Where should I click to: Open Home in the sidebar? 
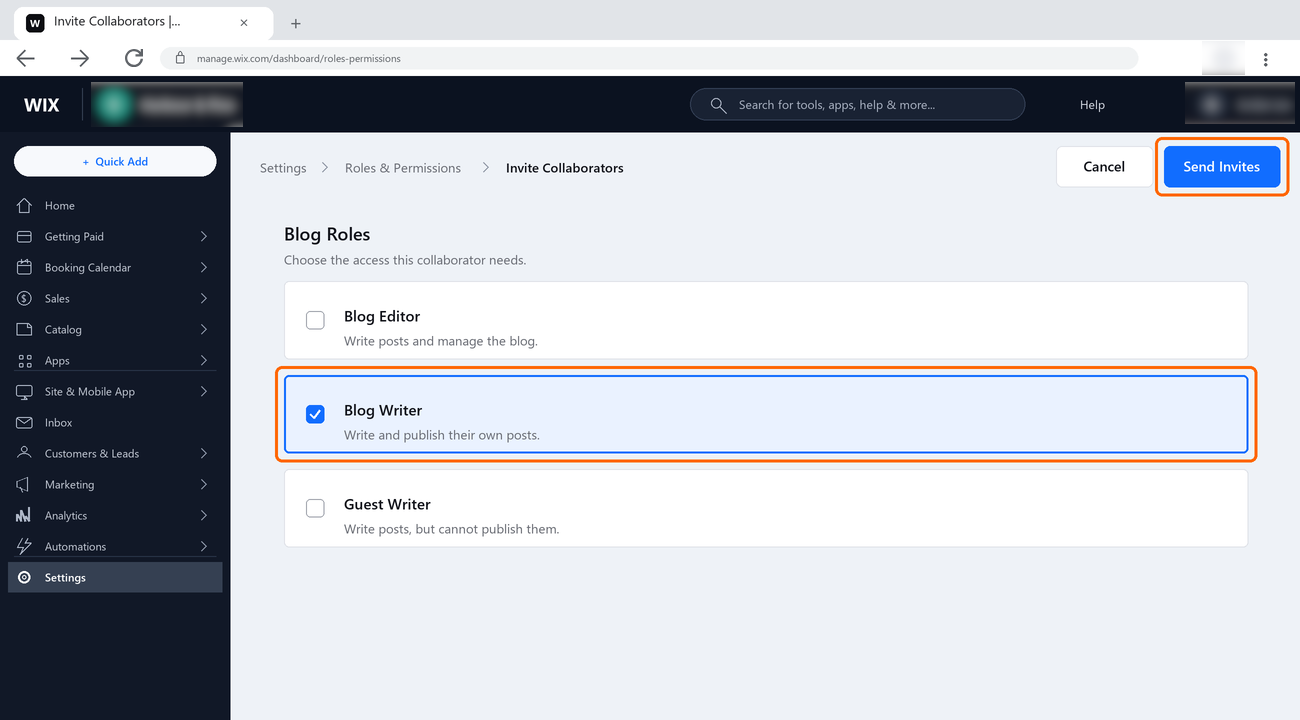pos(115,206)
